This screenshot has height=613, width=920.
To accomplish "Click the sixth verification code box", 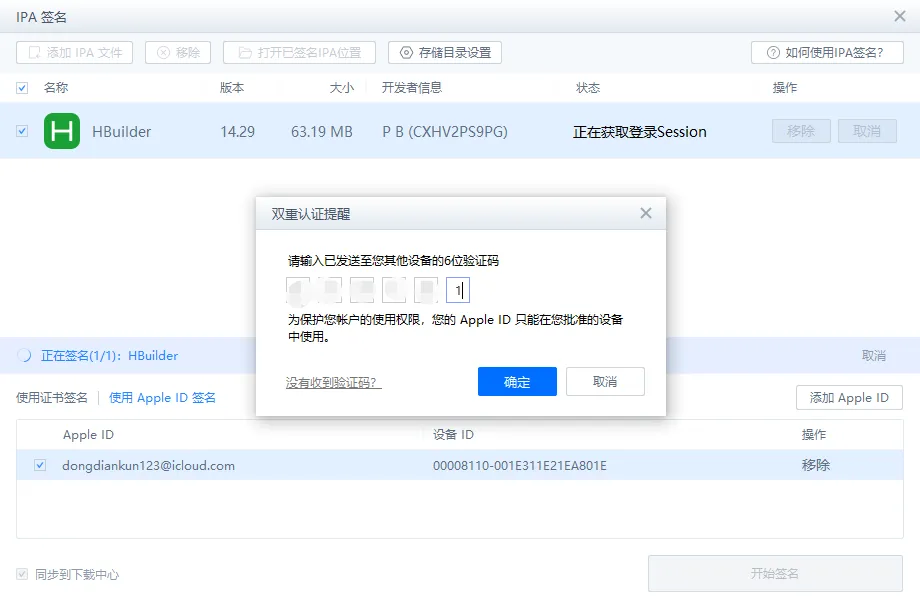I will tap(458, 290).
